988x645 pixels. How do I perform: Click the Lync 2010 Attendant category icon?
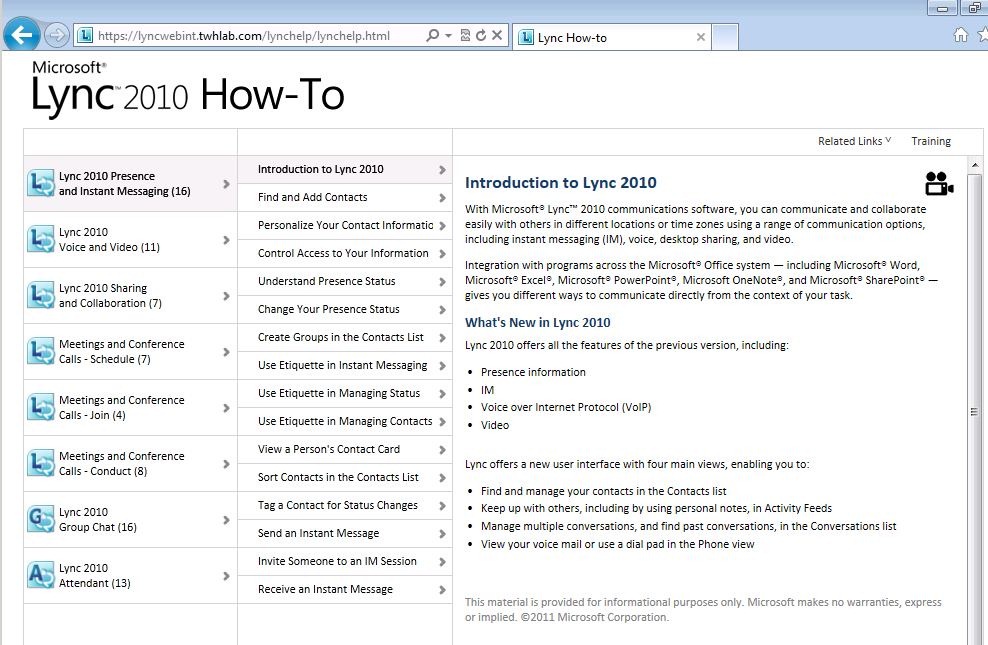41,576
